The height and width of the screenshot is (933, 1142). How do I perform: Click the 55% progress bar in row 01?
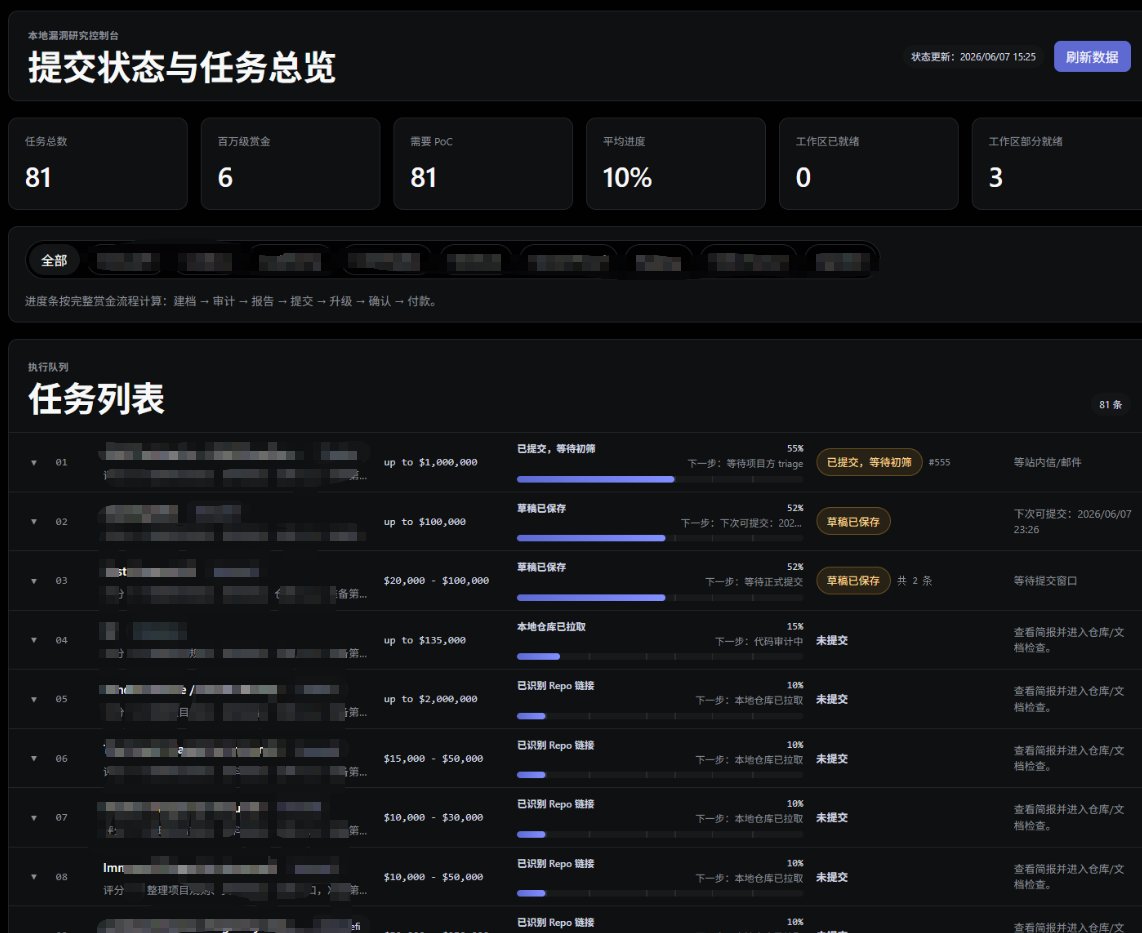(x=660, y=479)
